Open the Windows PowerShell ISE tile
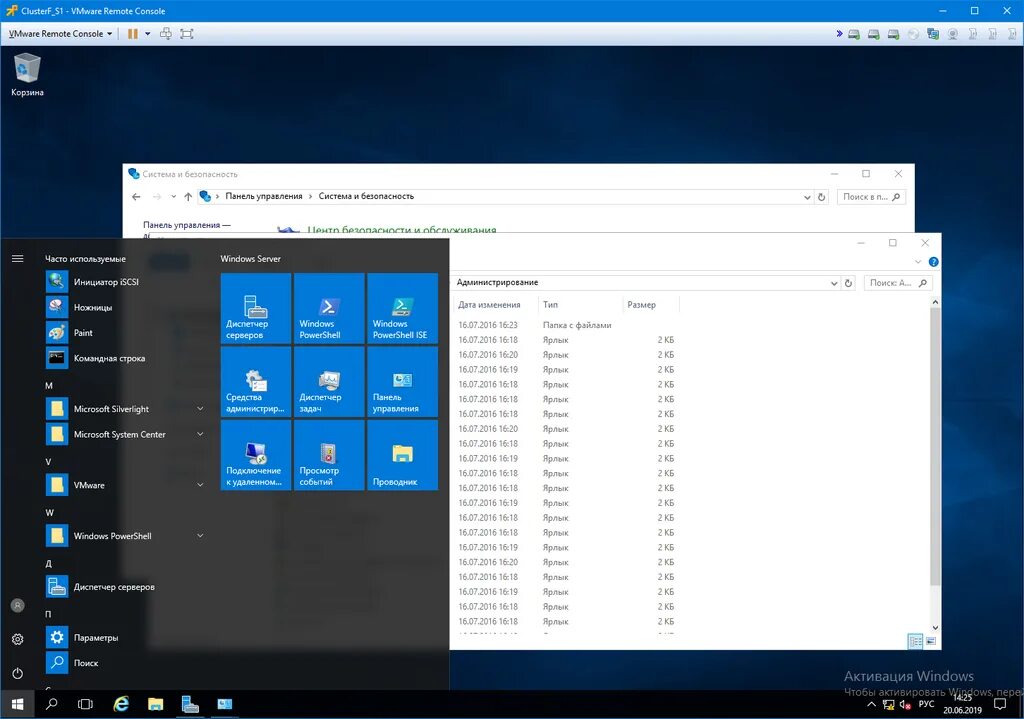The height and width of the screenshot is (719, 1024). [402, 308]
